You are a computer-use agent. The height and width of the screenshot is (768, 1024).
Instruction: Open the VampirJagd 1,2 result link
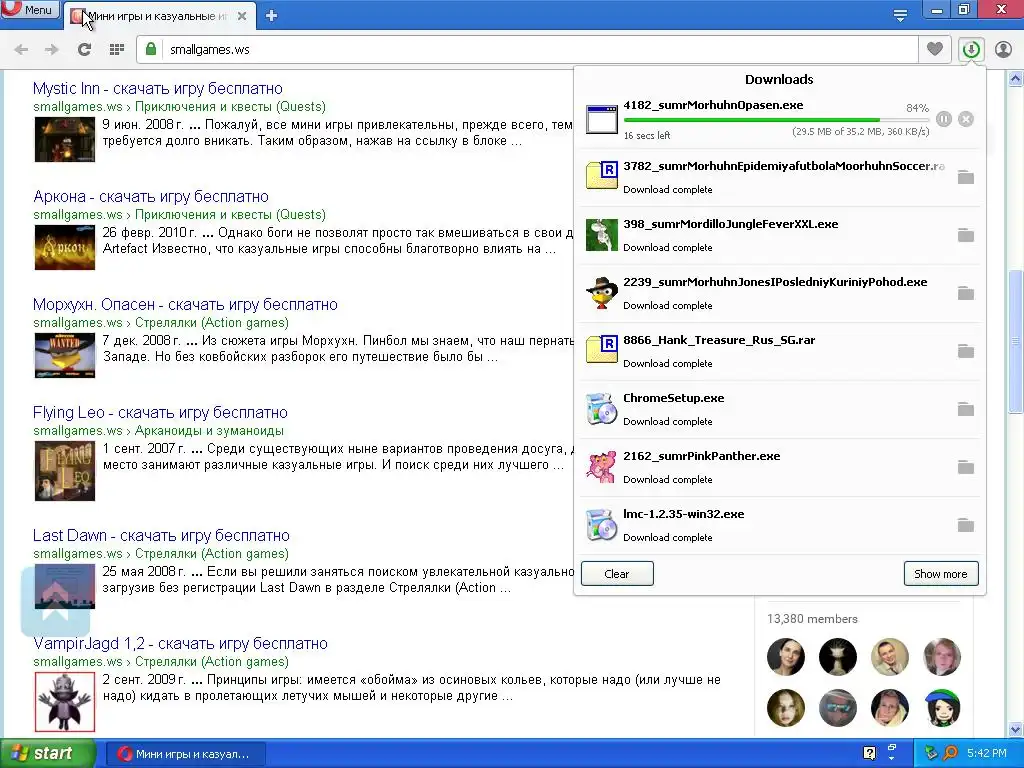(180, 643)
